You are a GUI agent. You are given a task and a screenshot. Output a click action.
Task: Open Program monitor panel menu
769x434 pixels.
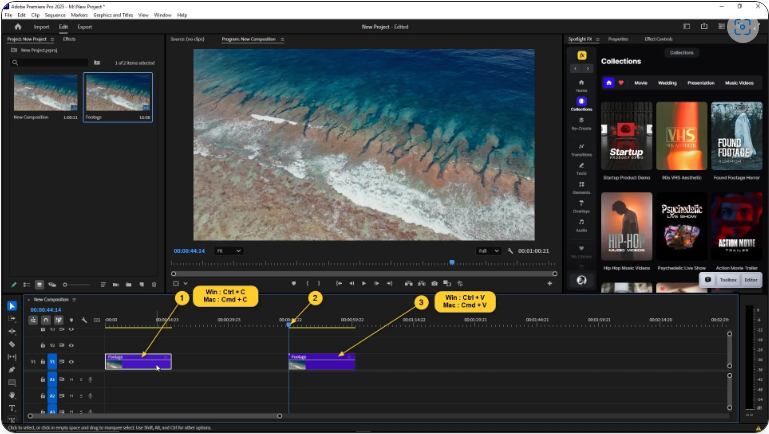tap(282, 39)
